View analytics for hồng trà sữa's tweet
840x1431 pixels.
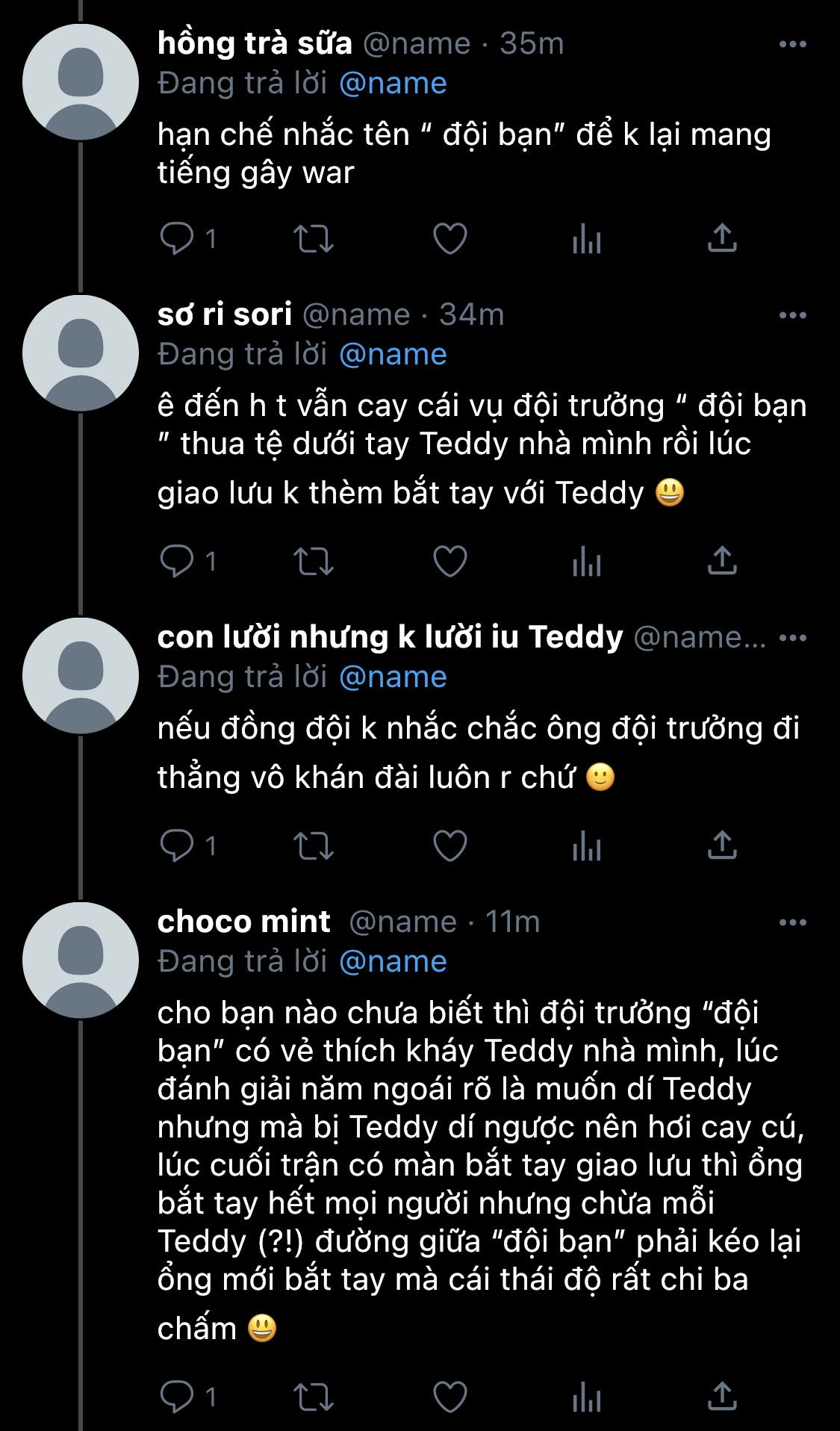587,239
